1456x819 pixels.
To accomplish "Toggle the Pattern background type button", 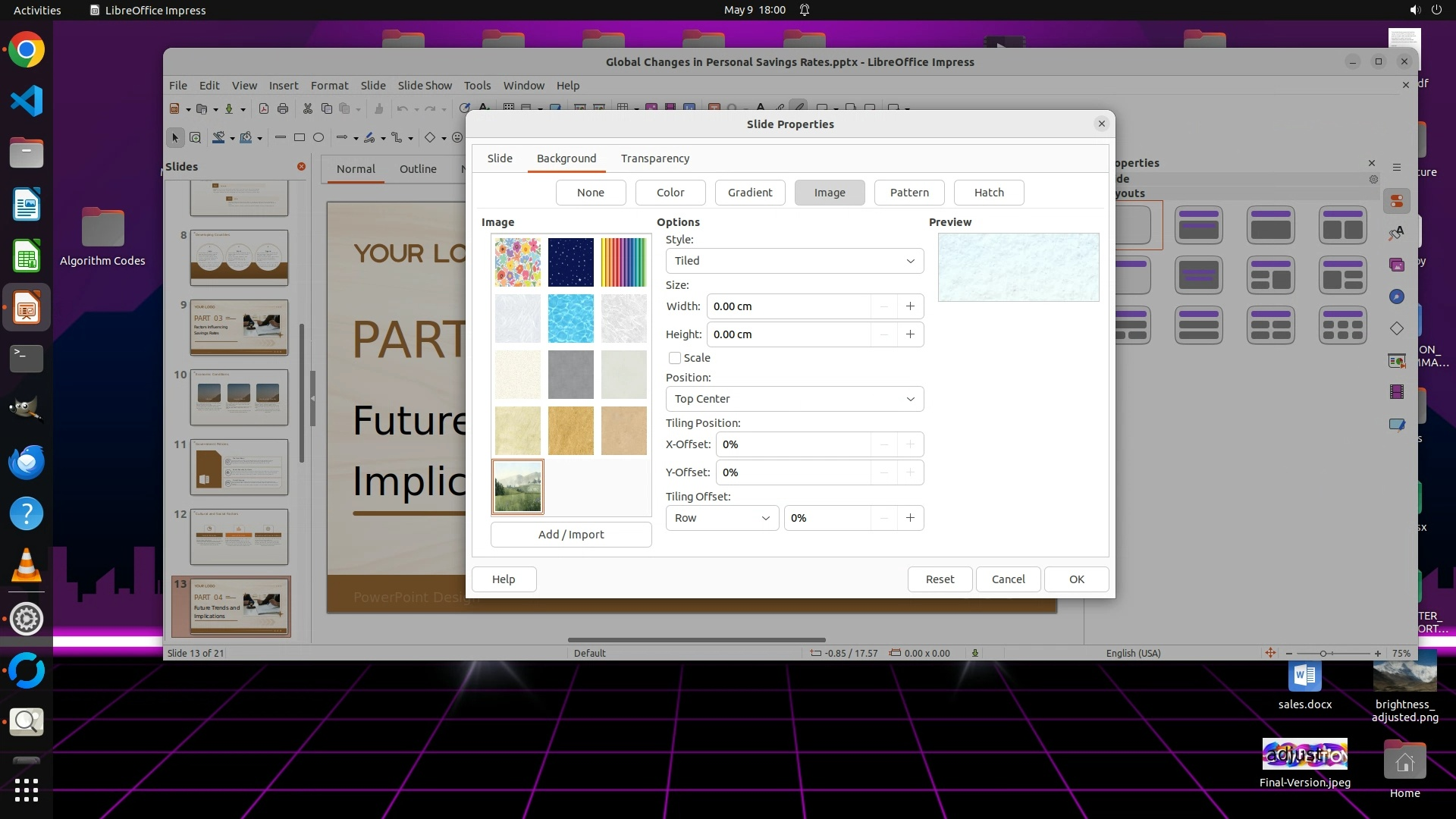I will (x=908, y=193).
